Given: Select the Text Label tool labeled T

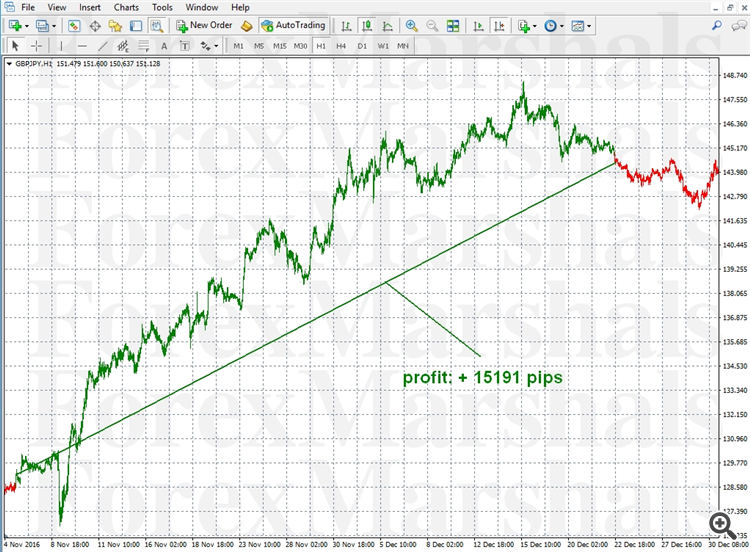Looking at the screenshot, I should coord(185,46).
